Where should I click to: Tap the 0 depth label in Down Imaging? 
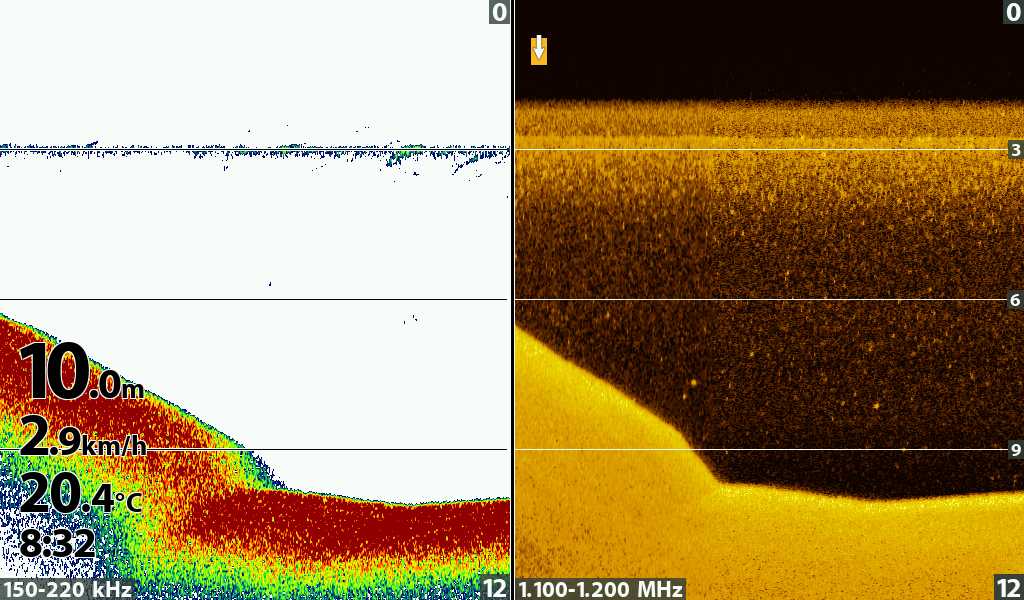(1012, 12)
